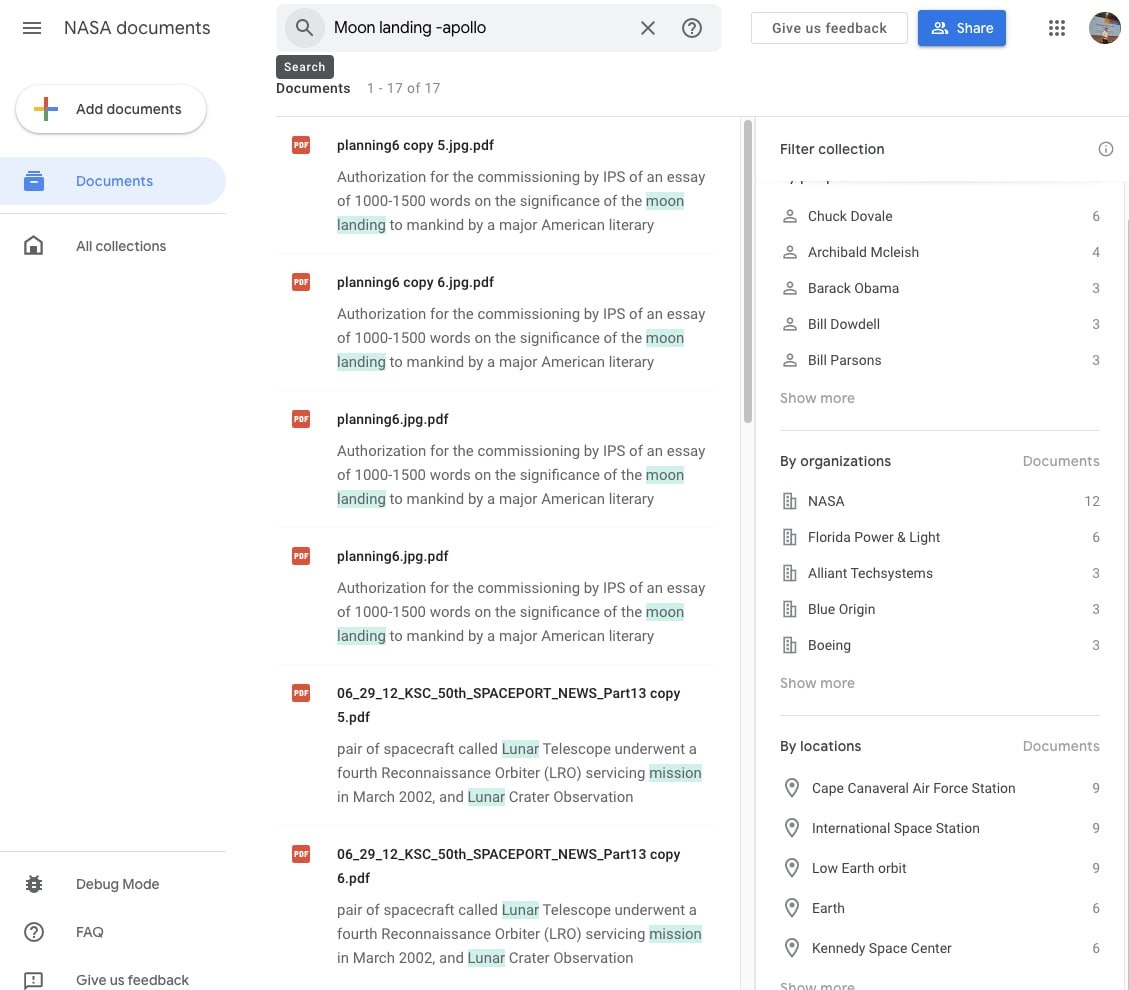
Task: Open the Add documents menu
Action: 111,109
